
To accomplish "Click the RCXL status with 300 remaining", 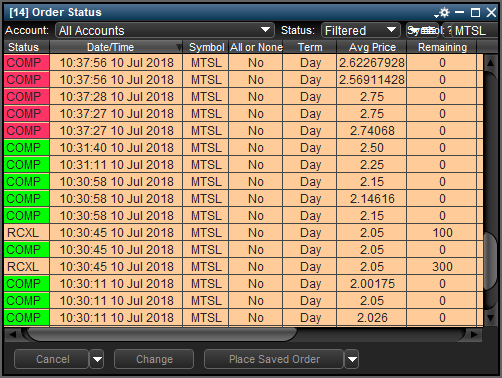I will (26, 266).
